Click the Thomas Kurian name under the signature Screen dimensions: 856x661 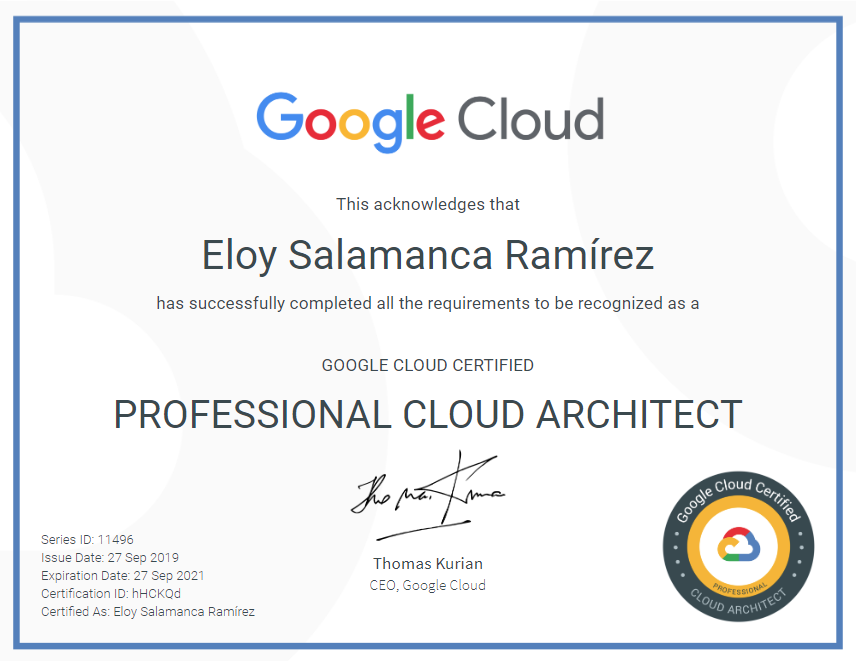coord(428,563)
